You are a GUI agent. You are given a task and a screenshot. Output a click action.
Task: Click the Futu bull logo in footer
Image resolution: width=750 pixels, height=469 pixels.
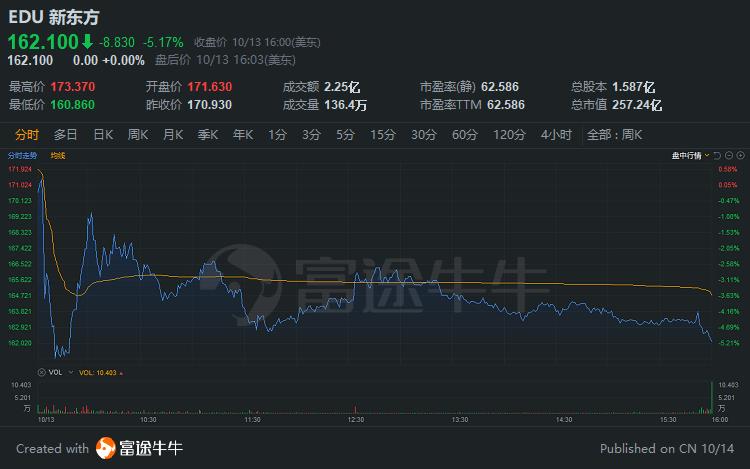pos(106,448)
